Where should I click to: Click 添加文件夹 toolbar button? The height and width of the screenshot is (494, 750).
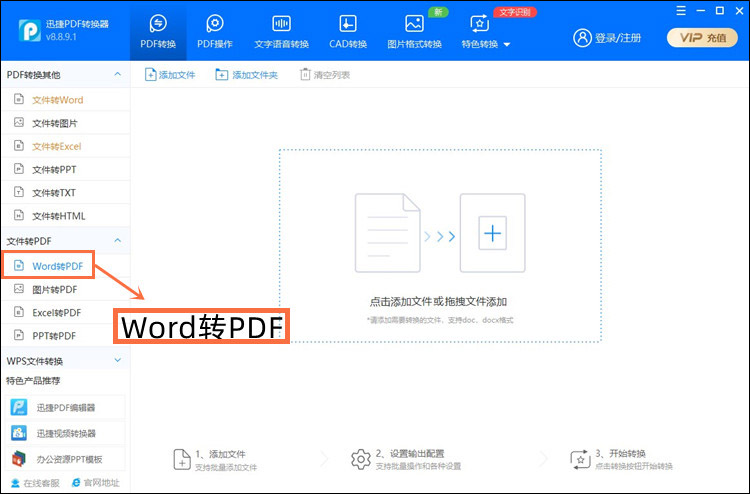pyautogui.click(x=246, y=75)
